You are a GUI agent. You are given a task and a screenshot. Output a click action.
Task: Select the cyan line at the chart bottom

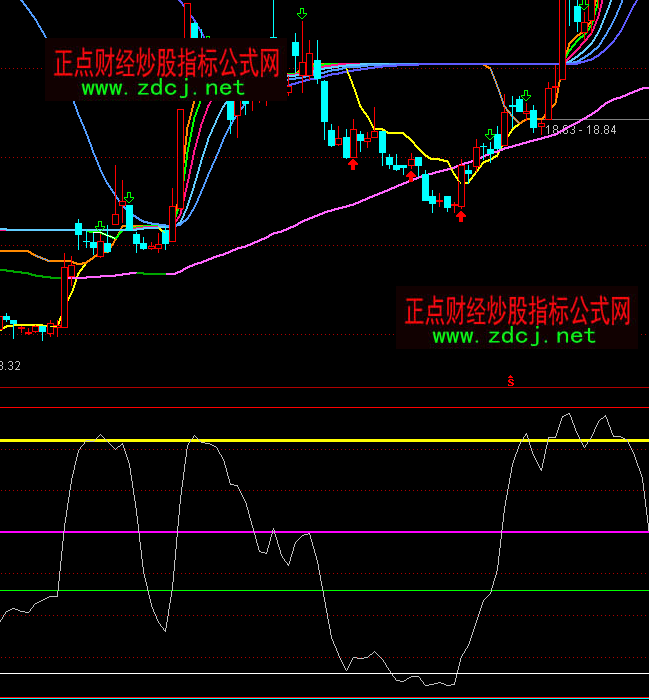coord(300,697)
